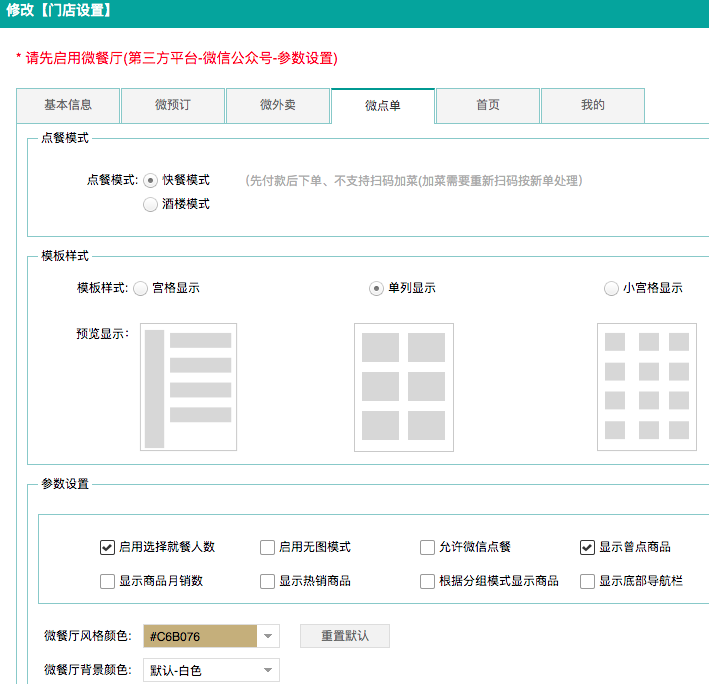This screenshot has height=684, width=713.
Task: Click the #C6B076 color swatch field
Action: [200, 636]
